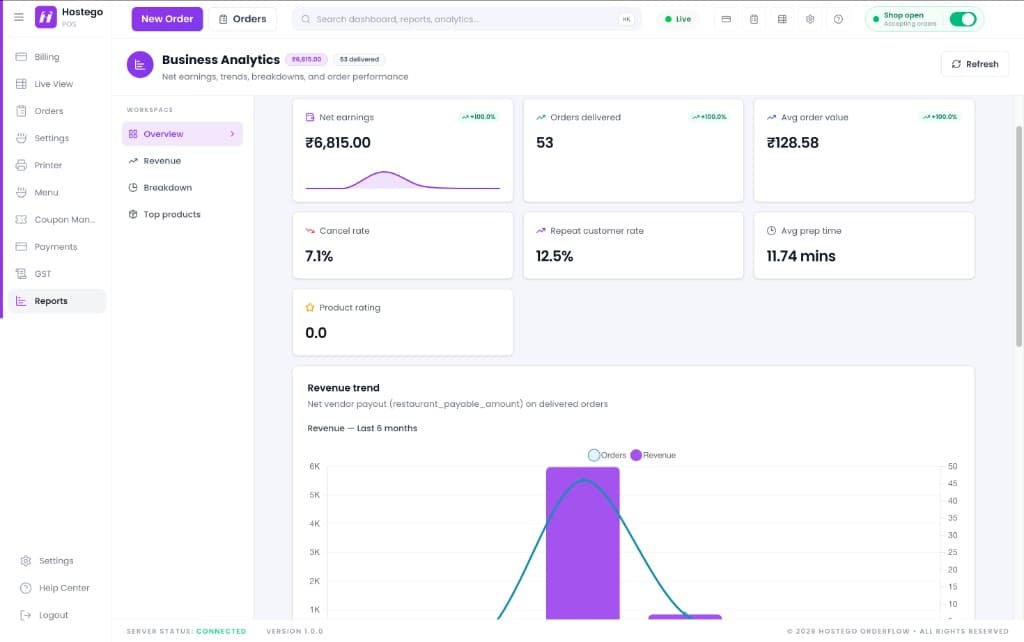Viewport: 1024px width, 642px height.
Task: Open the gear settings icon in top toolbar
Action: coord(810,19)
